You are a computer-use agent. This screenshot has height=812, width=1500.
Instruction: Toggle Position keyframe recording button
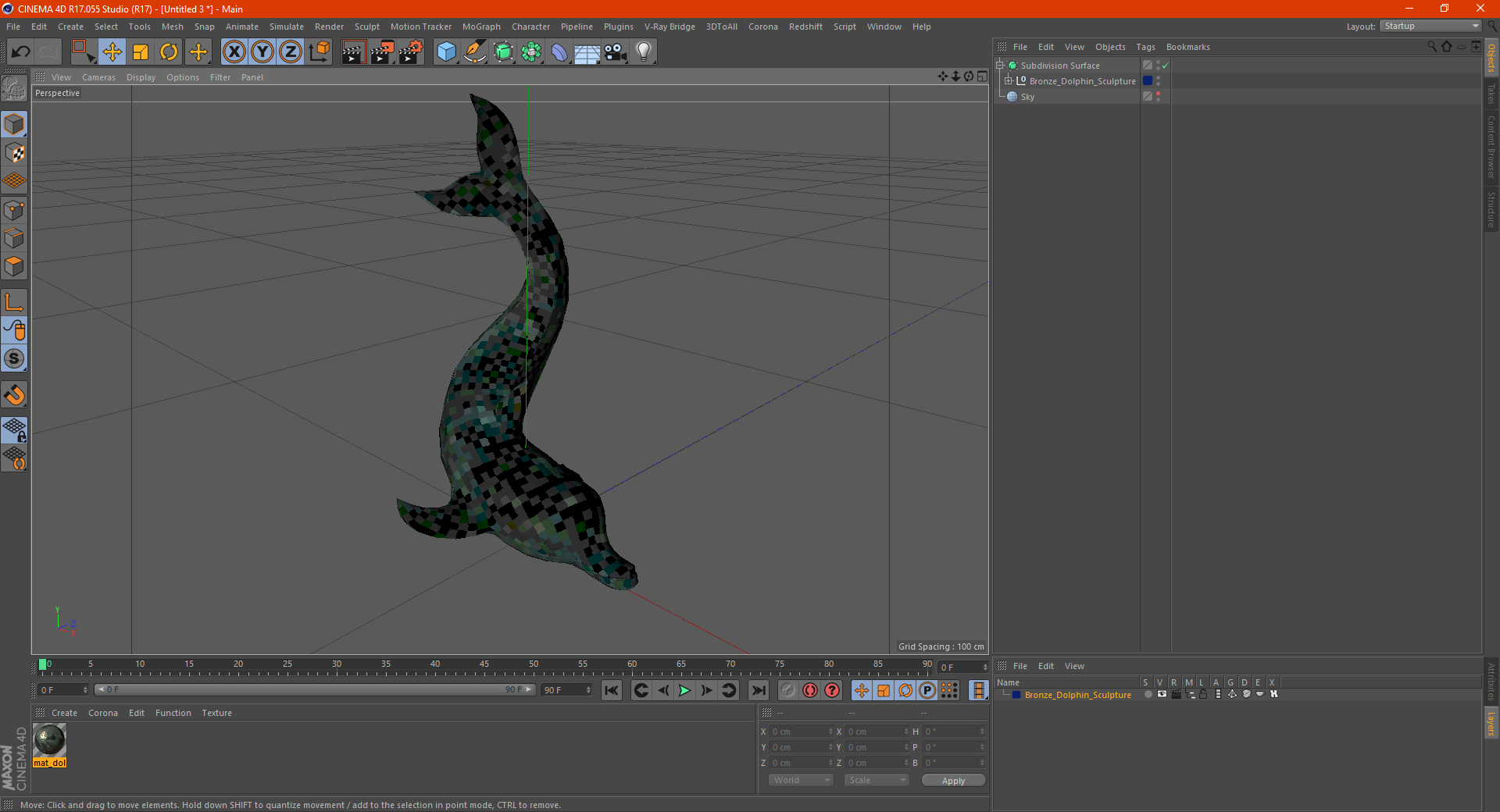[862, 690]
